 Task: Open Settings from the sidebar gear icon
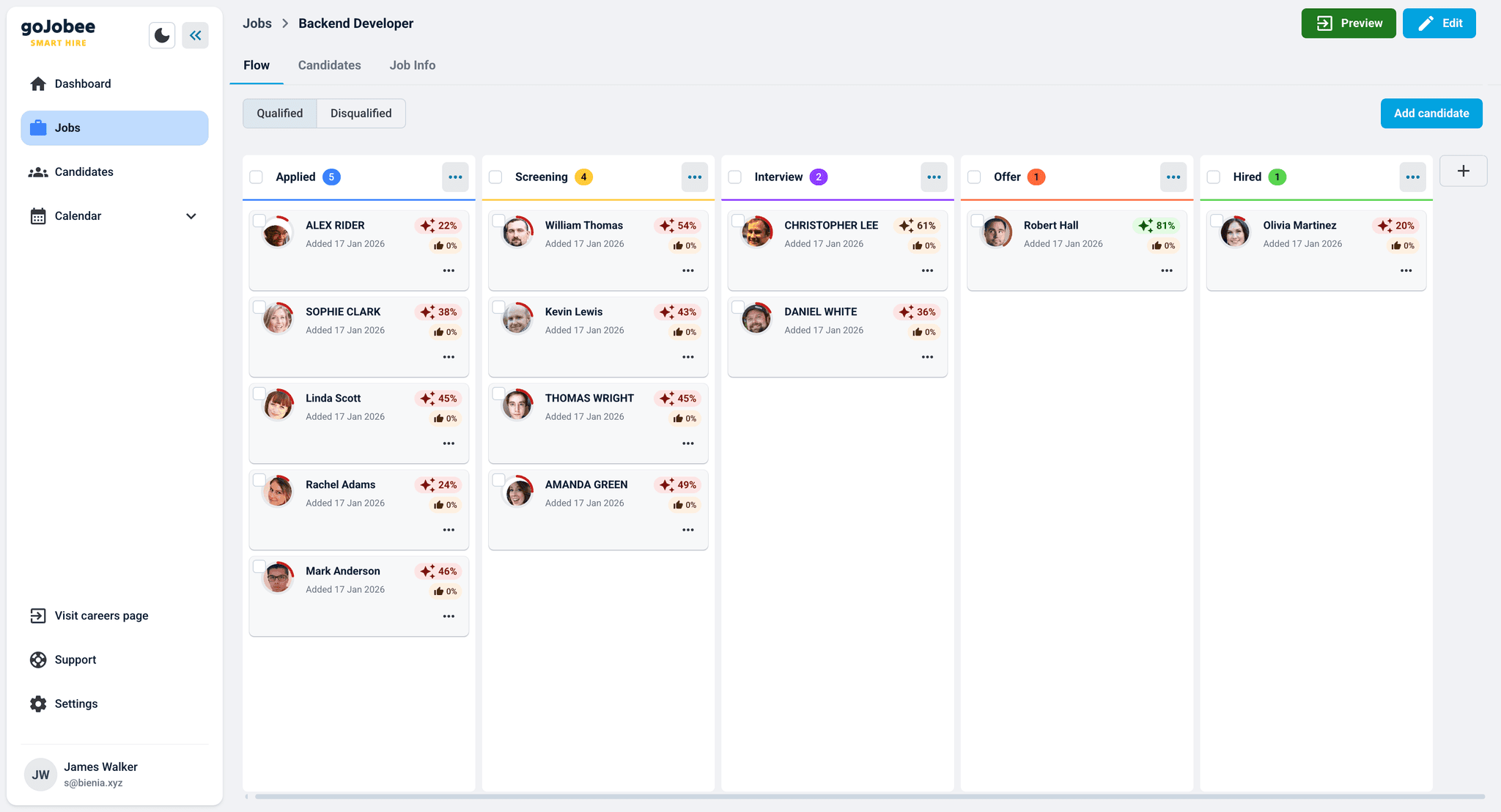[75, 704]
